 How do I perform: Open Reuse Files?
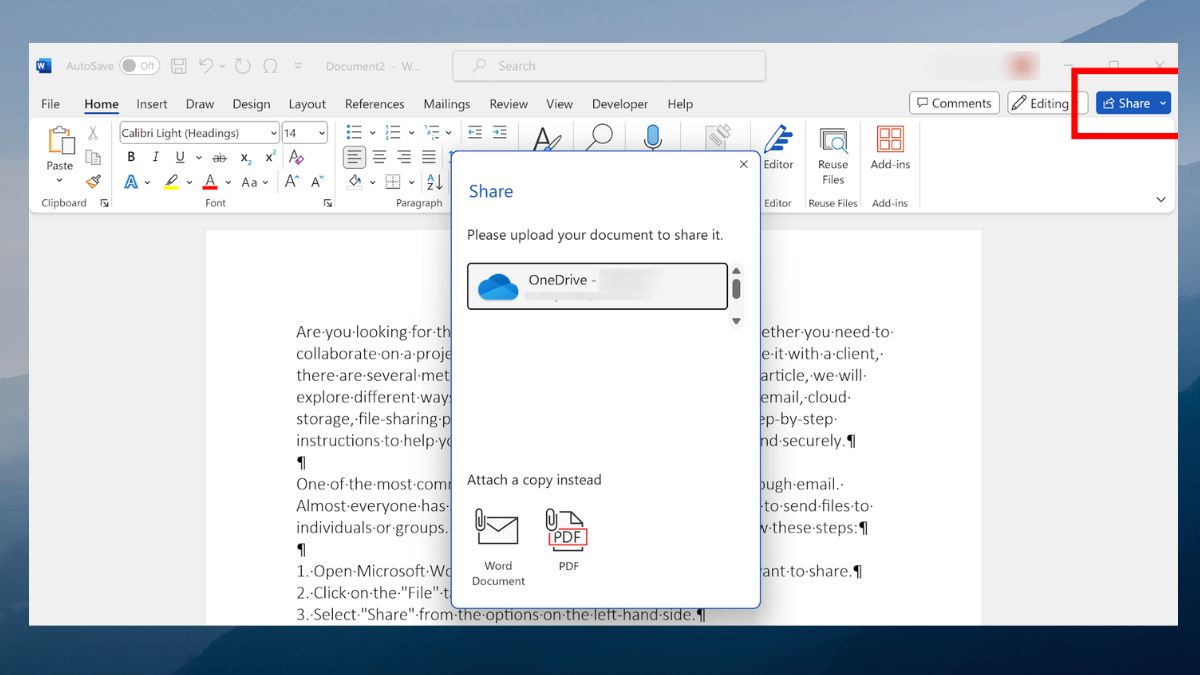coord(833,156)
